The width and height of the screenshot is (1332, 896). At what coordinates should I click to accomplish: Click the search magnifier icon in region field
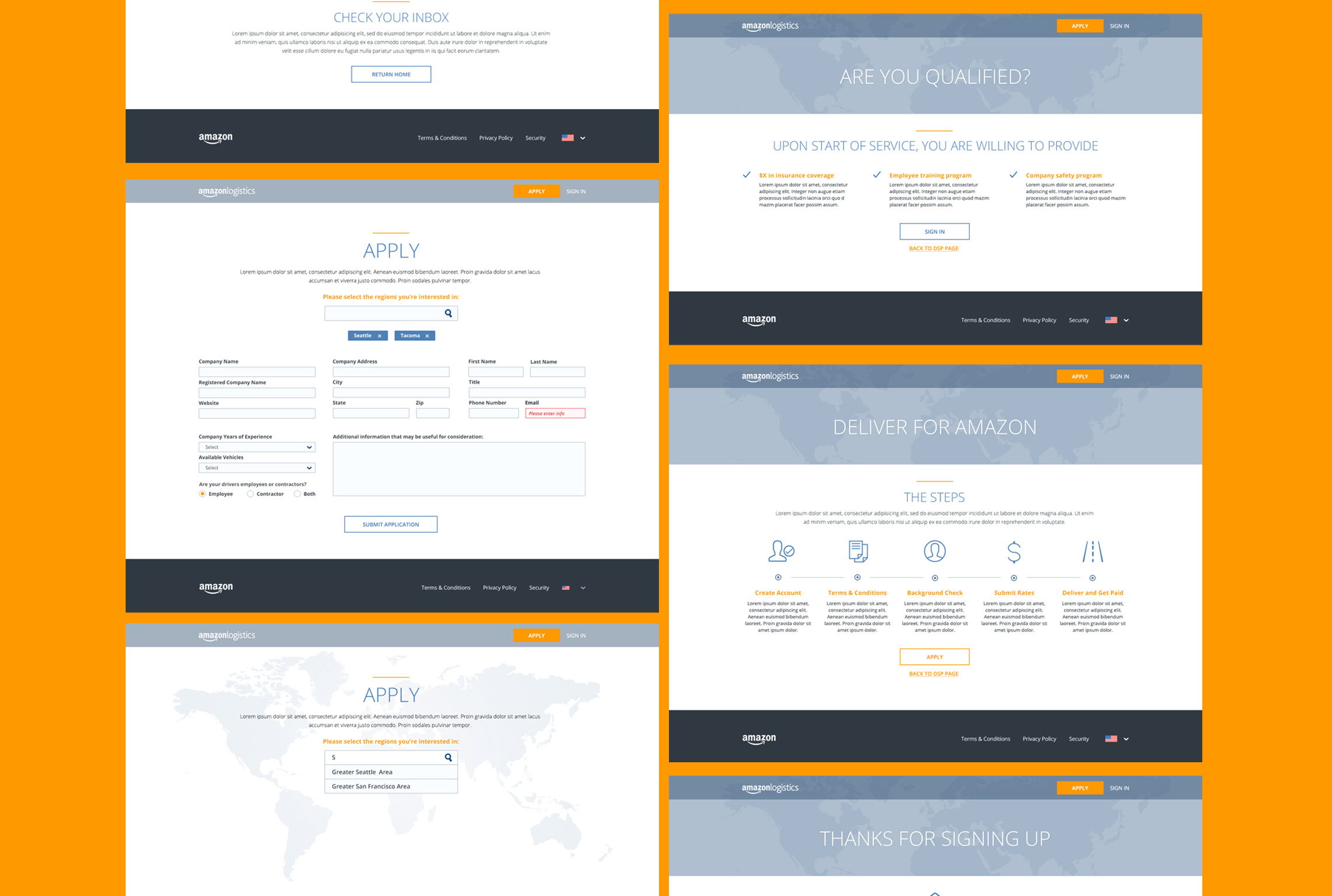pyautogui.click(x=448, y=314)
